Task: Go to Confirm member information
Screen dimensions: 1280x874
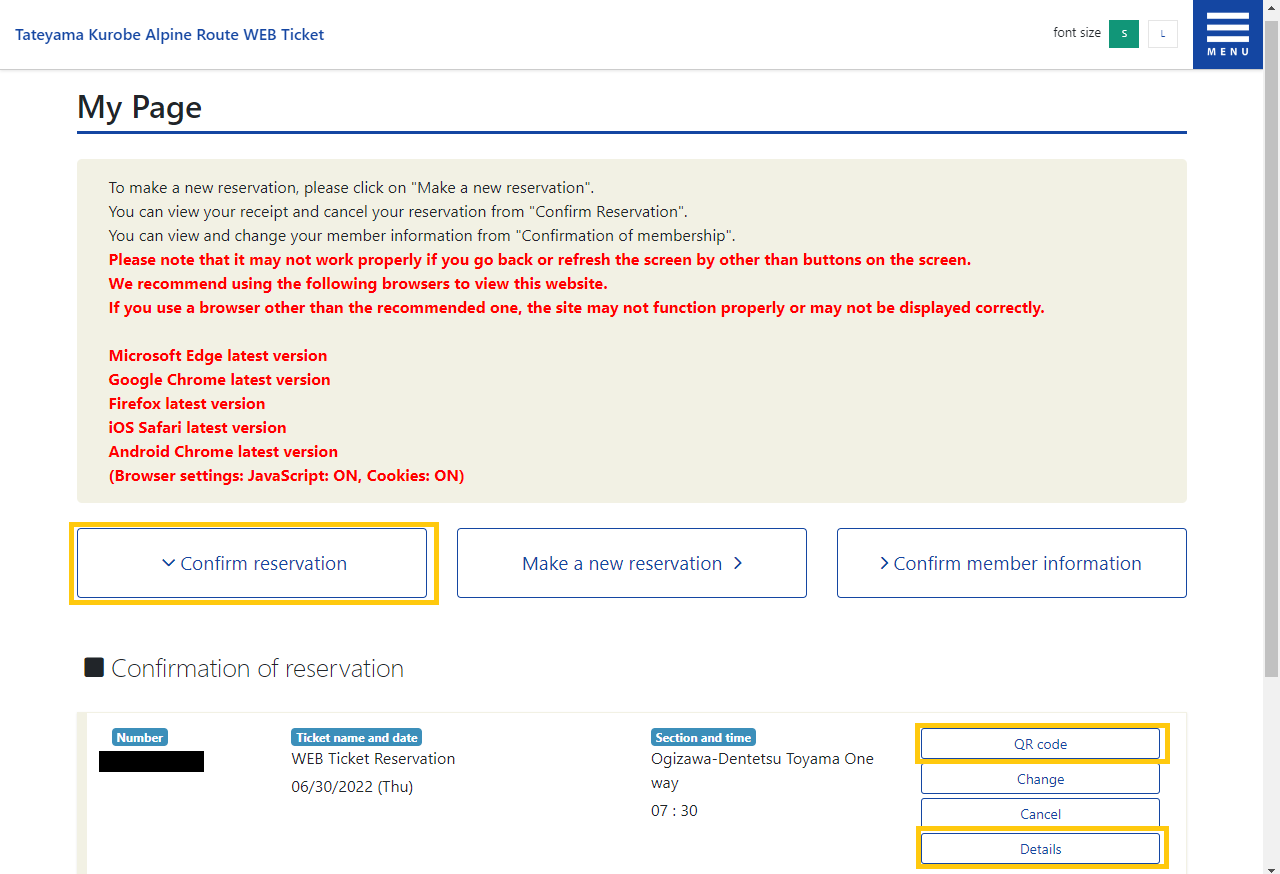Action: 1011,563
